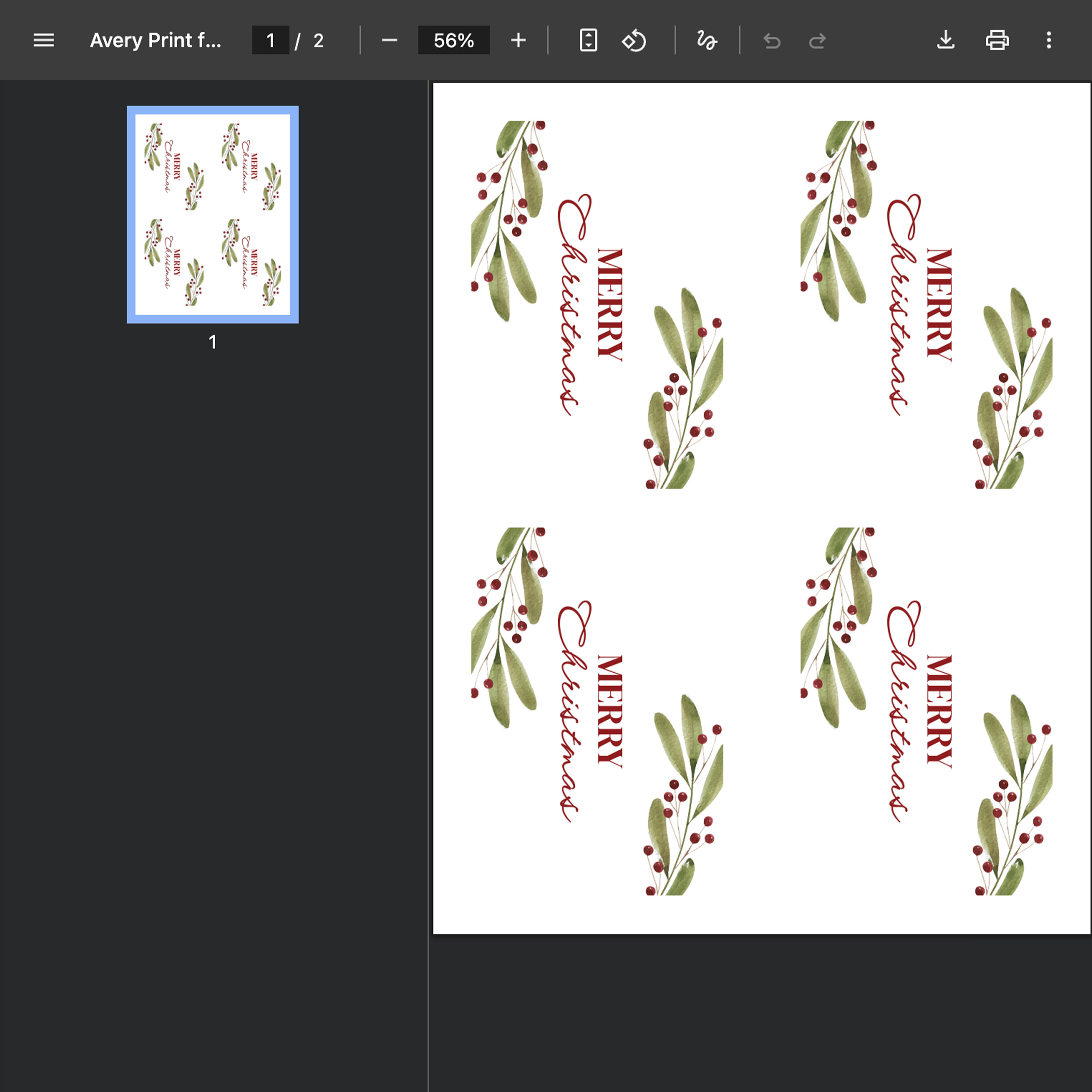
Task: Print the Christmas gift tags document
Action: coord(997,40)
